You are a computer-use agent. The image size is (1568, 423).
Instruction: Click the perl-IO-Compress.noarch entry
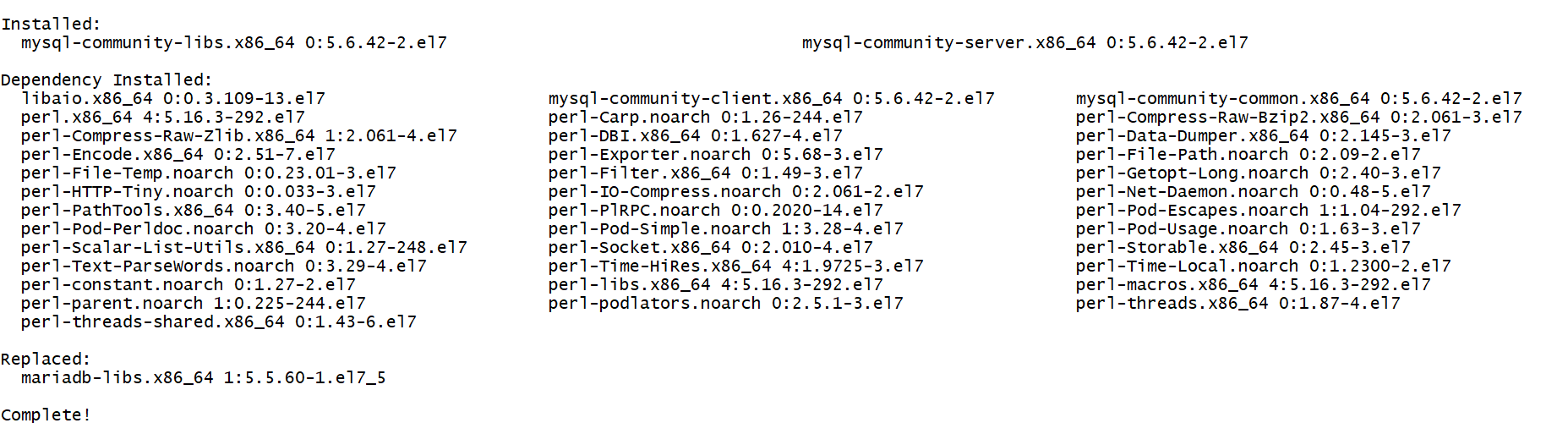(736, 192)
